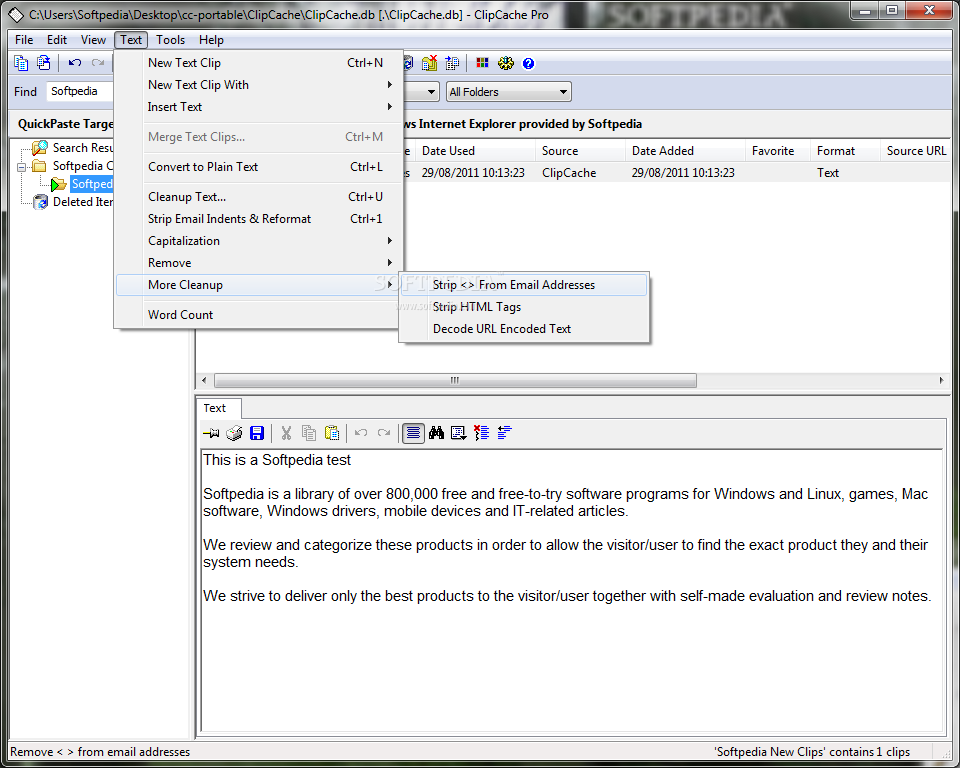The width and height of the screenshot is (960, 768).
Task: Select the Search Results tree icon
Action: [40, 148]
